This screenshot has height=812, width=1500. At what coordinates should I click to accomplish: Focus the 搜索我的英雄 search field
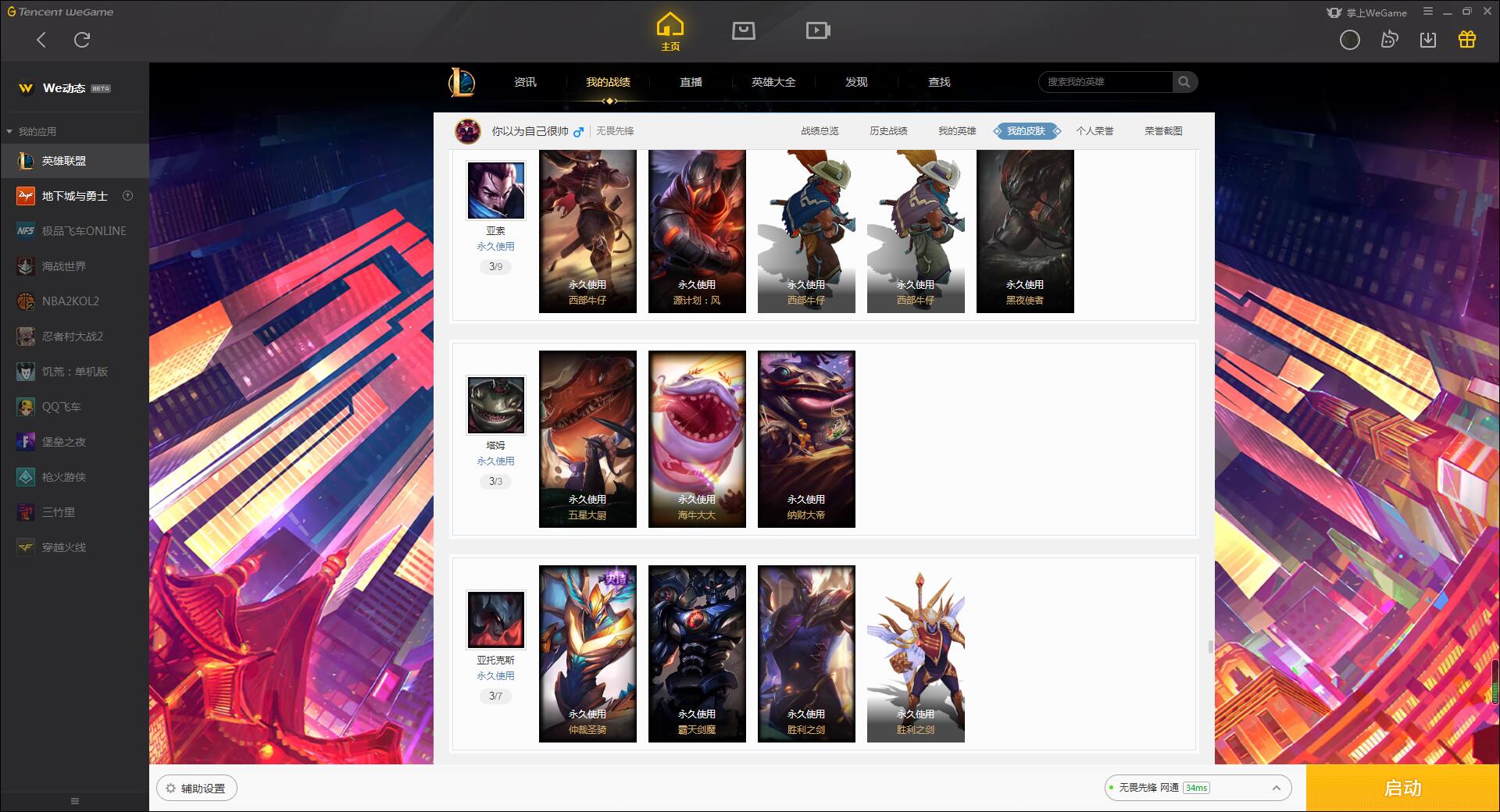(1105, 82)
